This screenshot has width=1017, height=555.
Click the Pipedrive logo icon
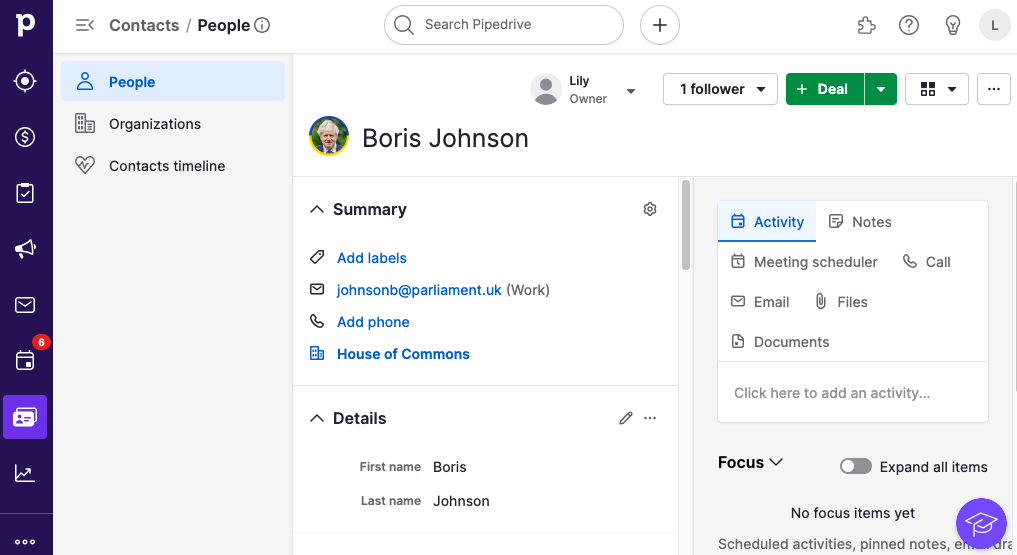coord(25,24)
